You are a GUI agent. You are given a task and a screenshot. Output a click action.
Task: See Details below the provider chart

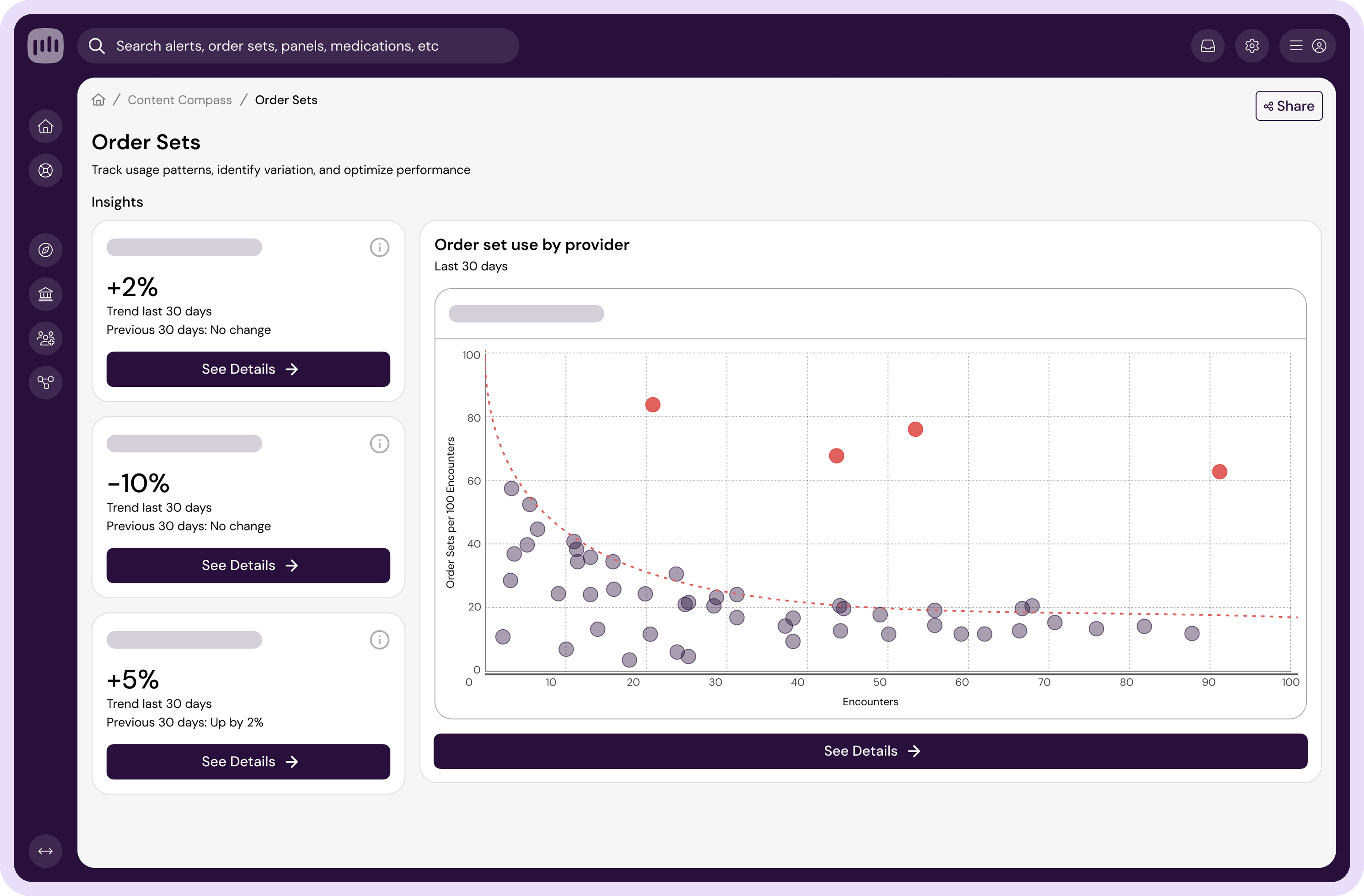870,751
